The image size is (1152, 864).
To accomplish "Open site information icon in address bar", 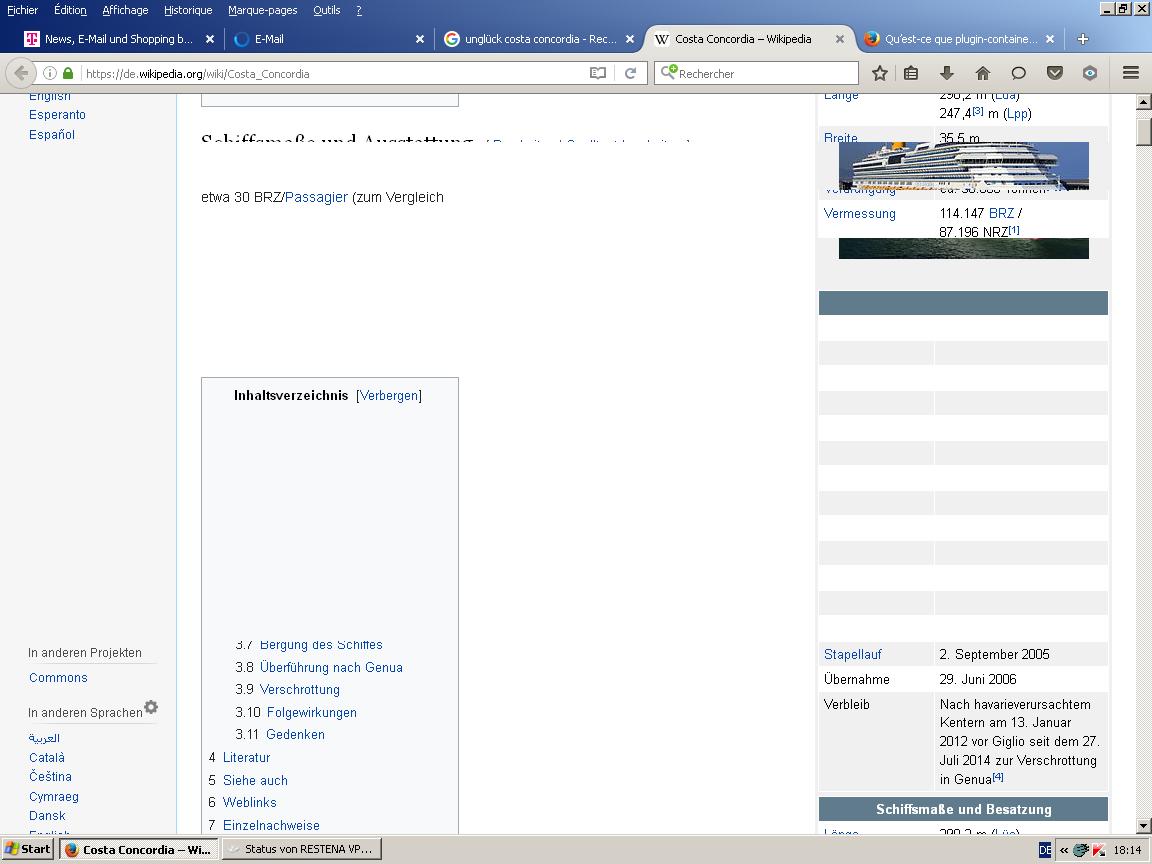I will tap(50, 73).
